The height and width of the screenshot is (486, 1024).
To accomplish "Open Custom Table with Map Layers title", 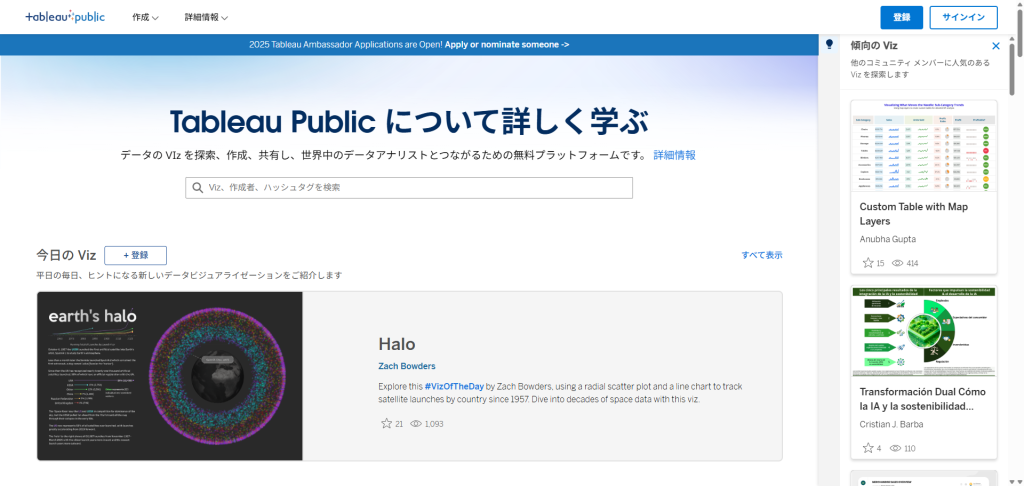I will (x=914, y=214).
